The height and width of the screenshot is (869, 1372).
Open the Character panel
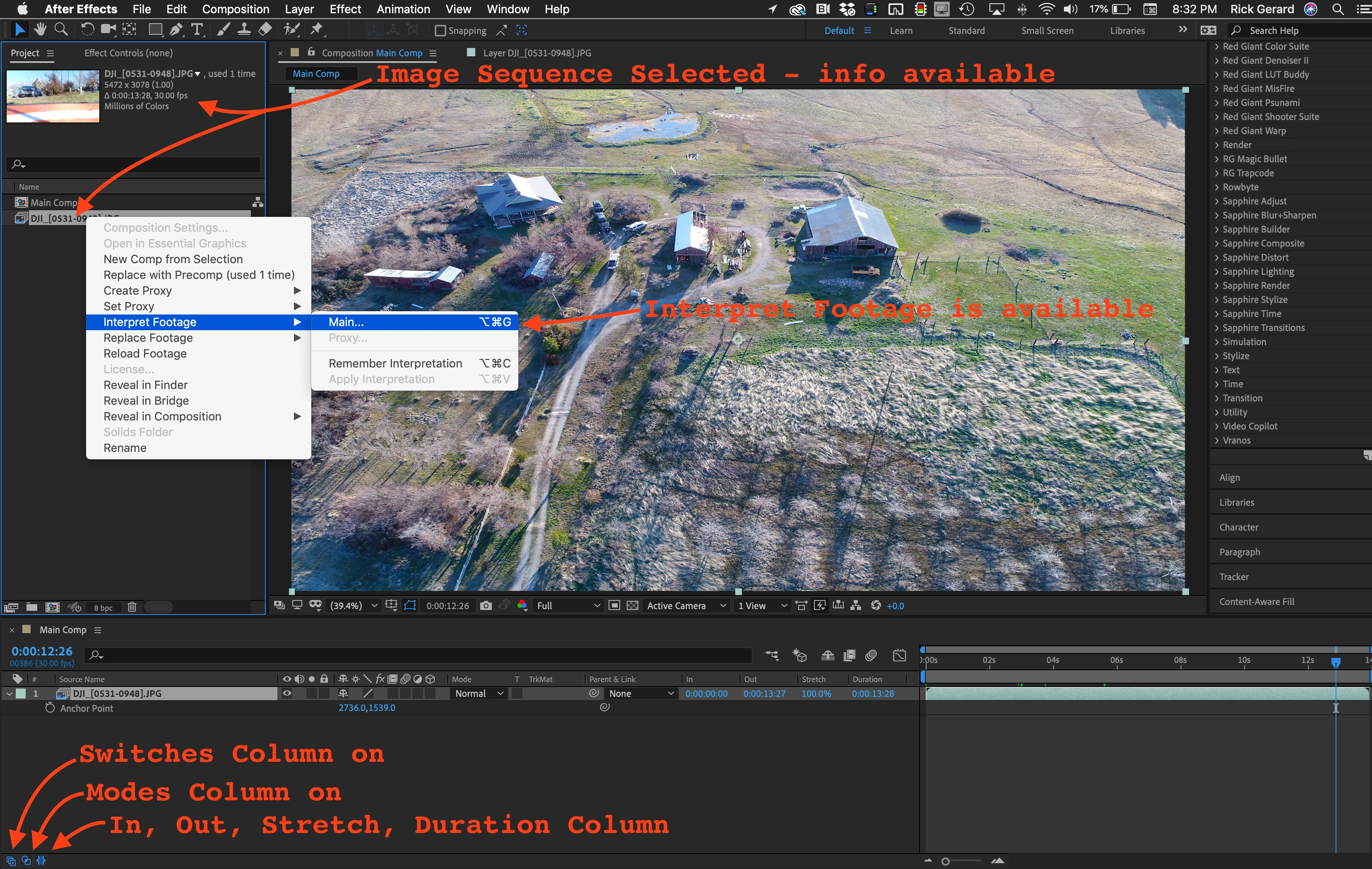(1238, 527)
